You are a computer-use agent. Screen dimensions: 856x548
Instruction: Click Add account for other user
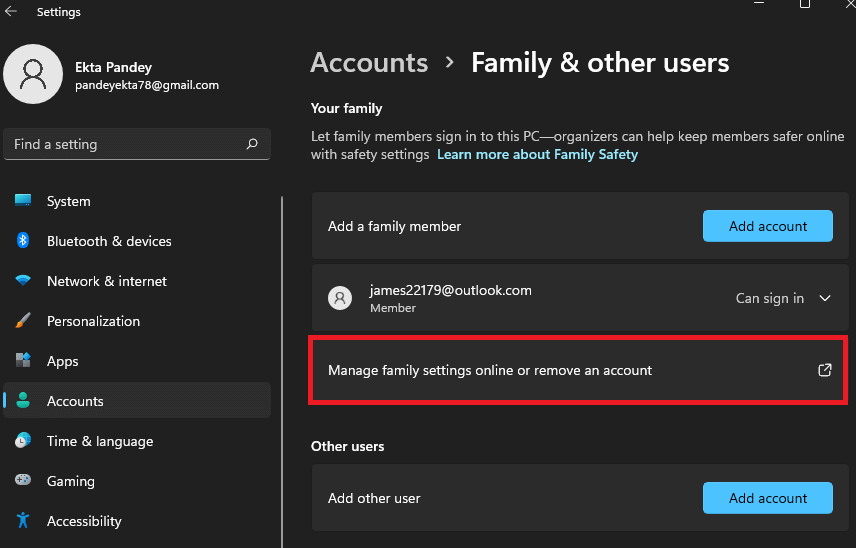click(767, 498)
